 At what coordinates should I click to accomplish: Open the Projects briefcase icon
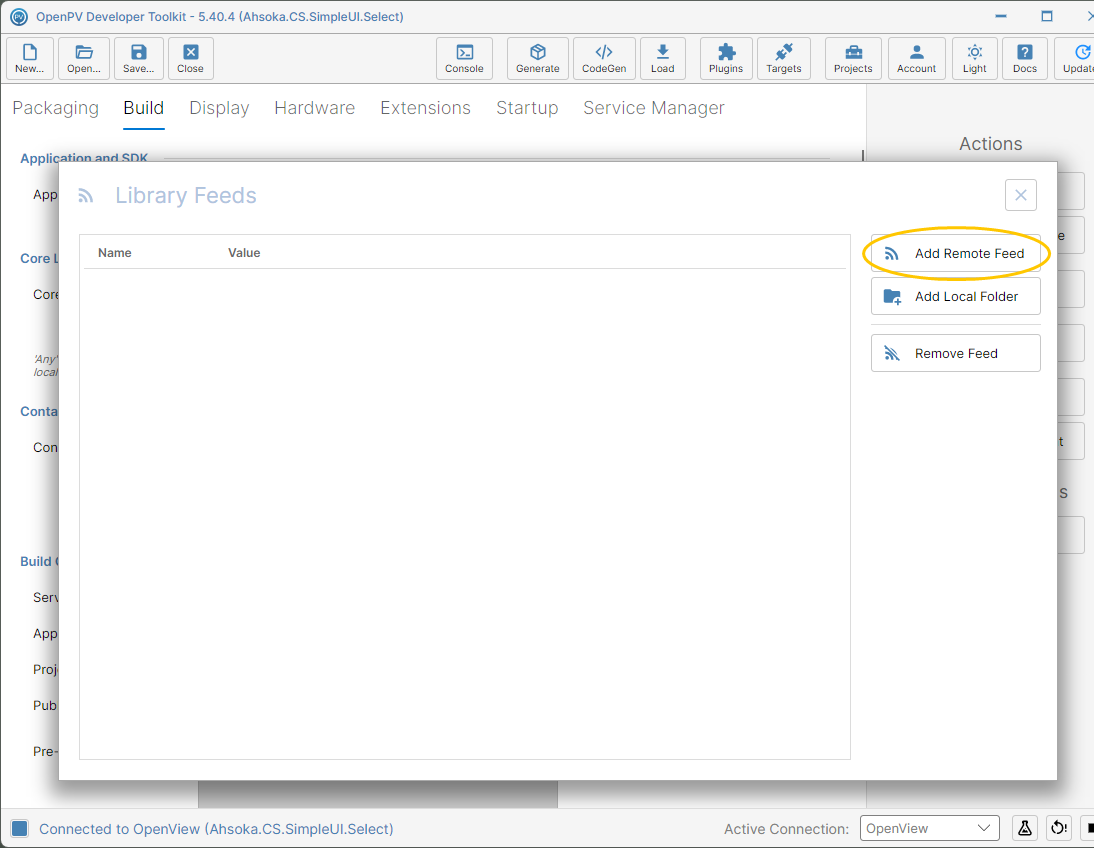point(853,58)
